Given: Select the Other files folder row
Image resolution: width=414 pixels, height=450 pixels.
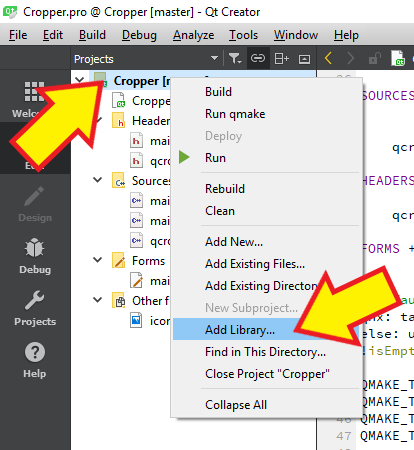Looking at the screenshot, I should point(141,301).
